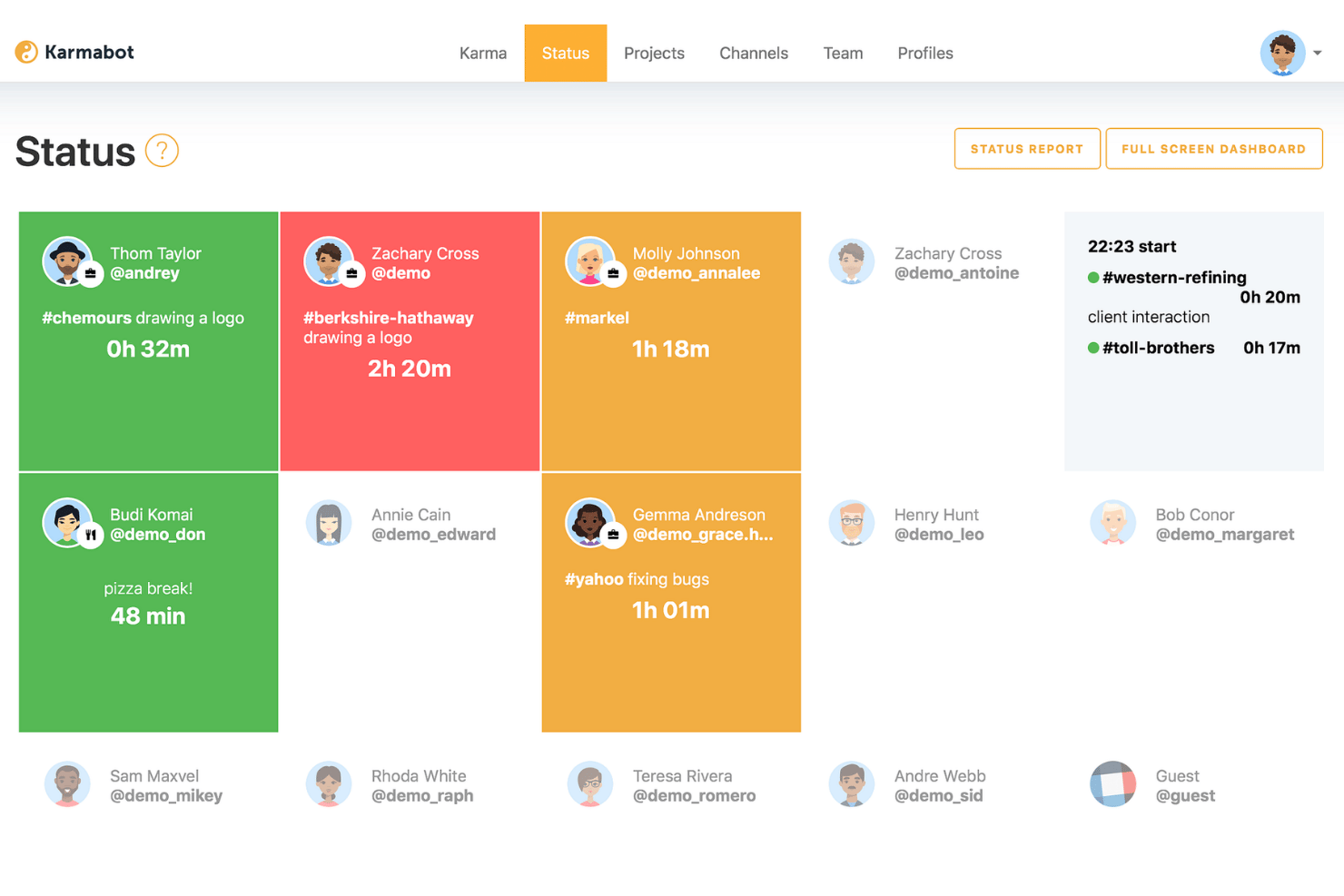This screenshot has width=1344, height=896.
Task: Click briefcase badge on Thom Taylor's avatar
Action: tap(91, 273)
